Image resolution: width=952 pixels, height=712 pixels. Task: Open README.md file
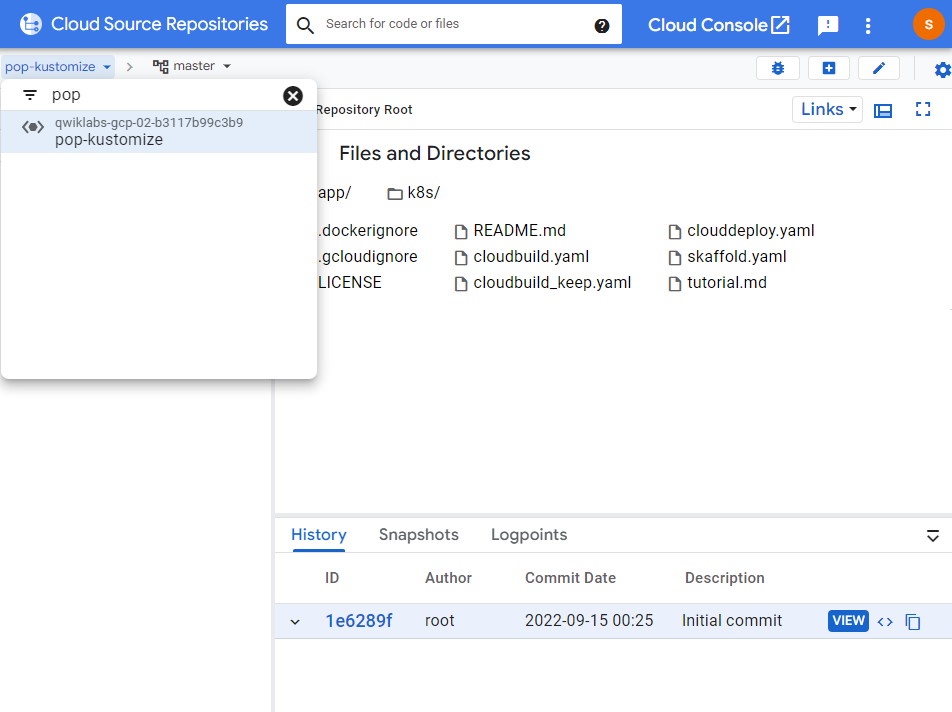(x=511, y=231)
